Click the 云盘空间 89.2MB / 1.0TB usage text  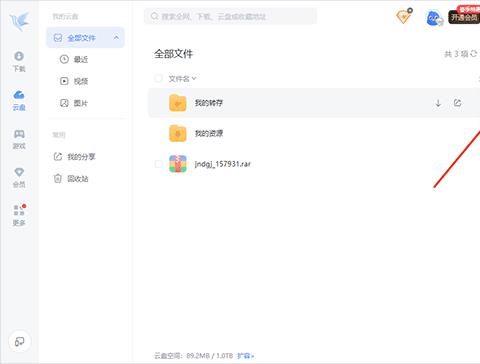point(194,356)
